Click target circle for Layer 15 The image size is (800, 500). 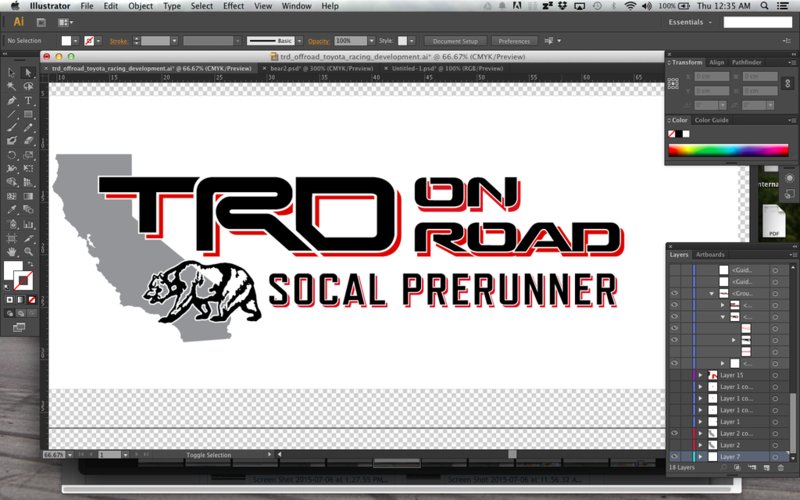tap(775, 375)
